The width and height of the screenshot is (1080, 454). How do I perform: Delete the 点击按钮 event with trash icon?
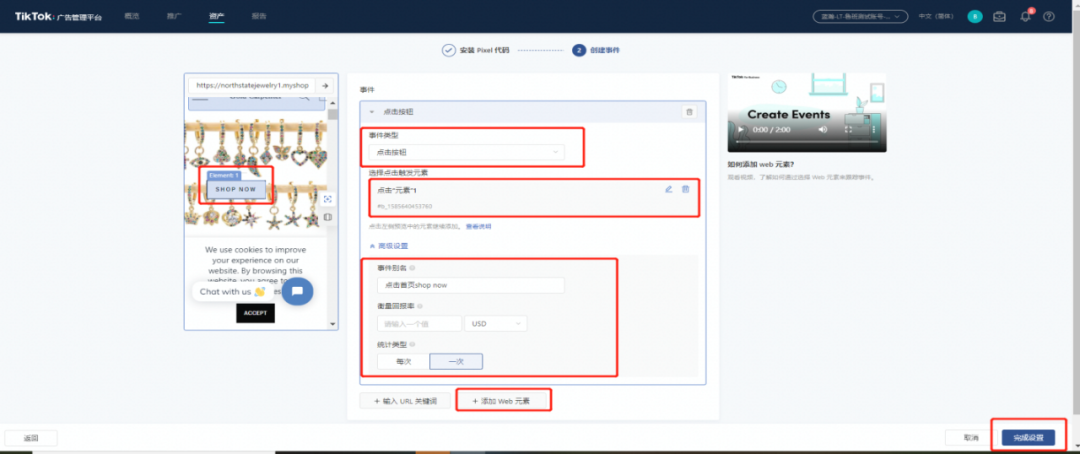(x=689, y=112)
